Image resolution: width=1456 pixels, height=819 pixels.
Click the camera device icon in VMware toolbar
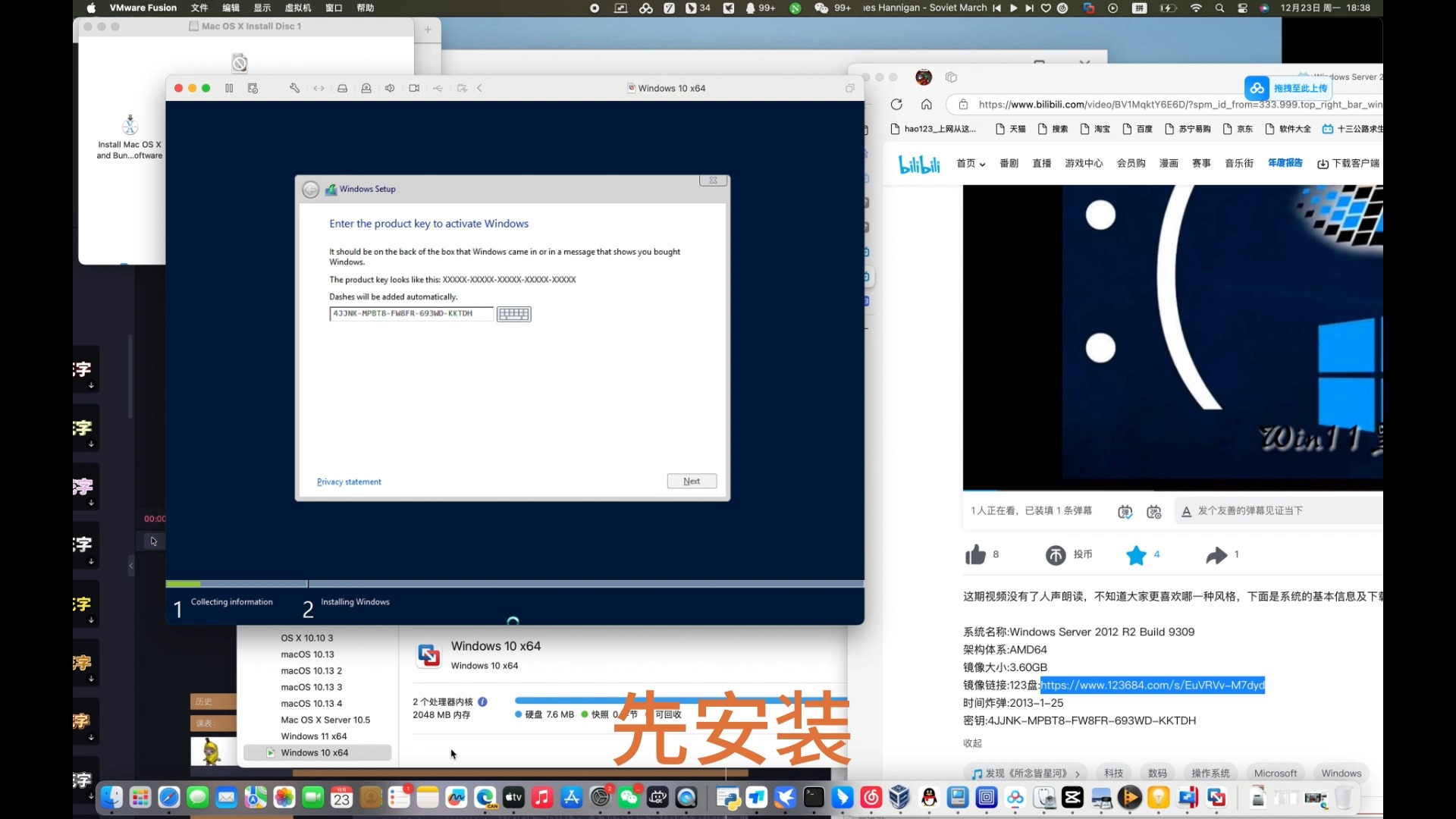(414, 88)
